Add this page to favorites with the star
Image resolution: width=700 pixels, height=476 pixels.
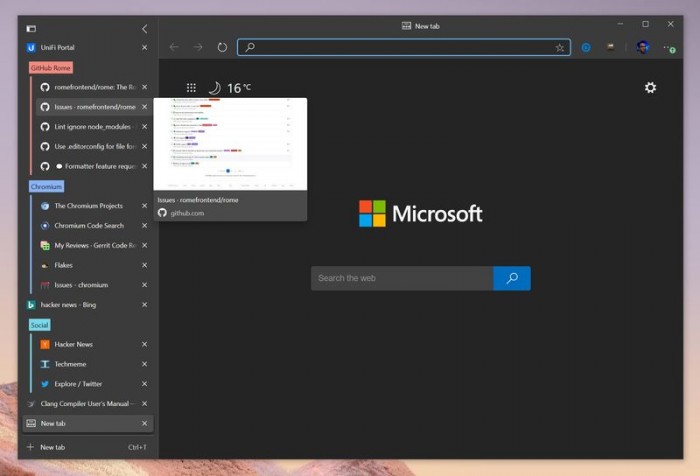(x=560, y=47)
